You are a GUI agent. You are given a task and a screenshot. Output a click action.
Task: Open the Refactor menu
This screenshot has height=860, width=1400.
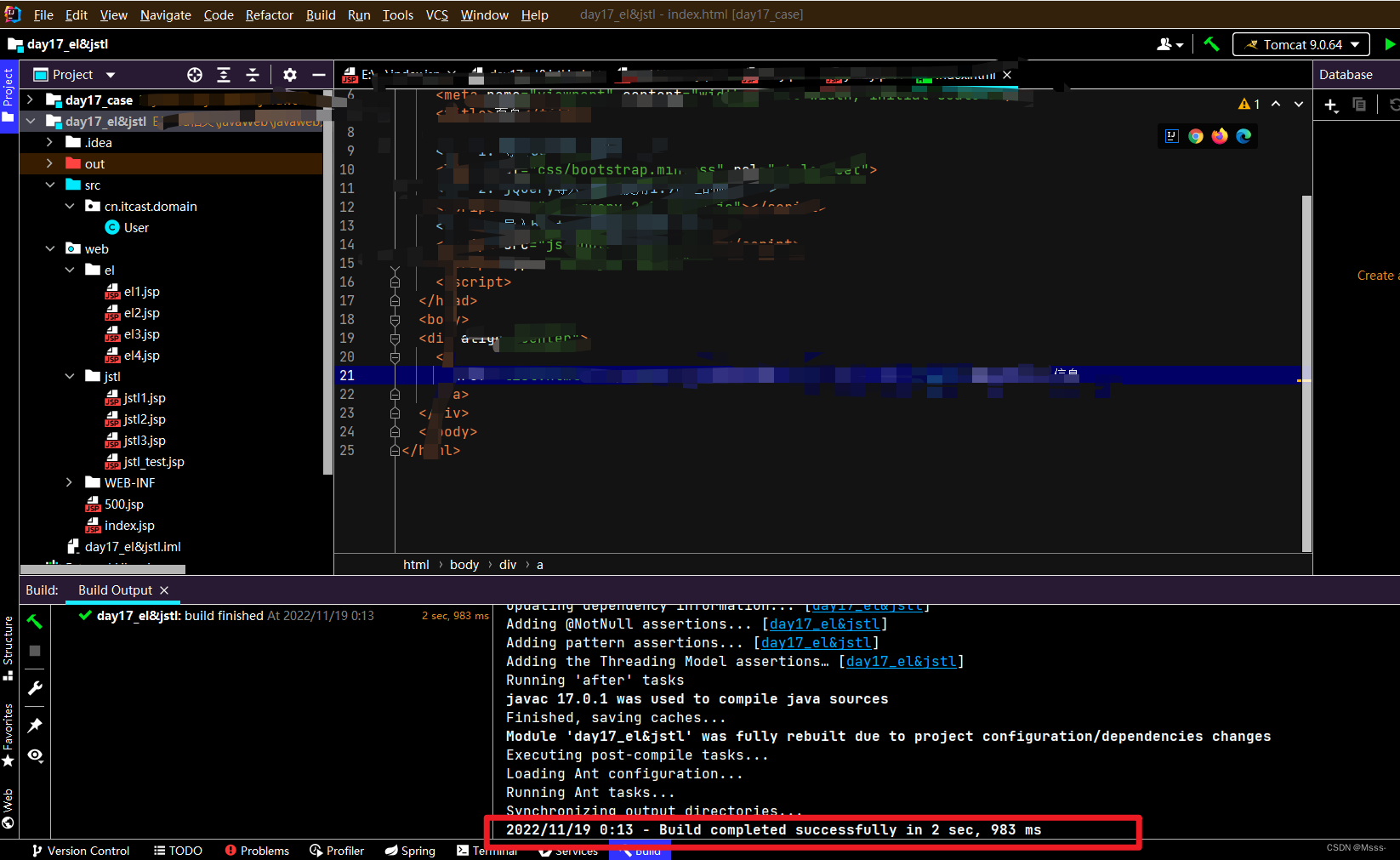(269, 14)
